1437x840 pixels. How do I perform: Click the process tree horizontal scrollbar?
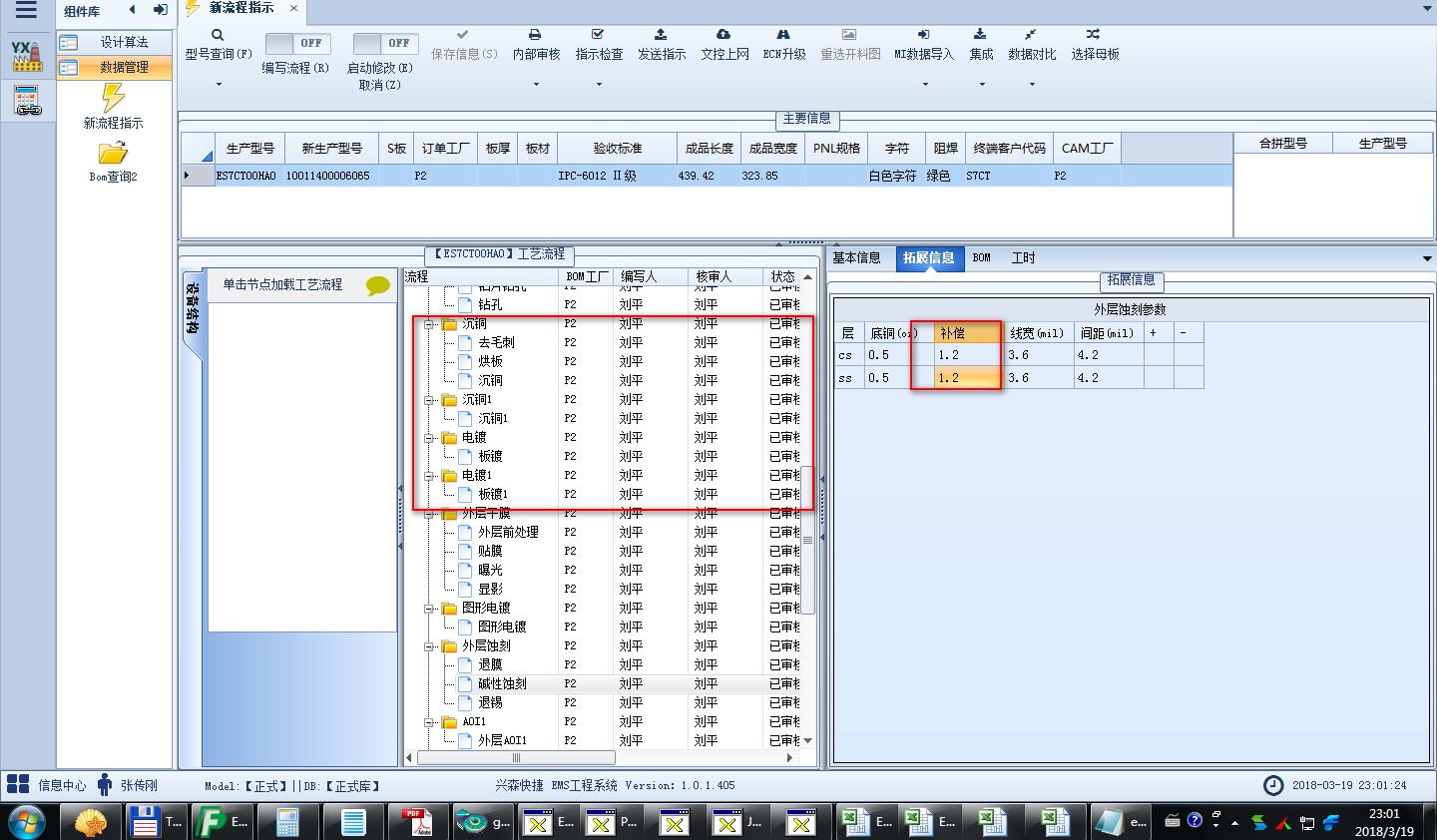515,758
